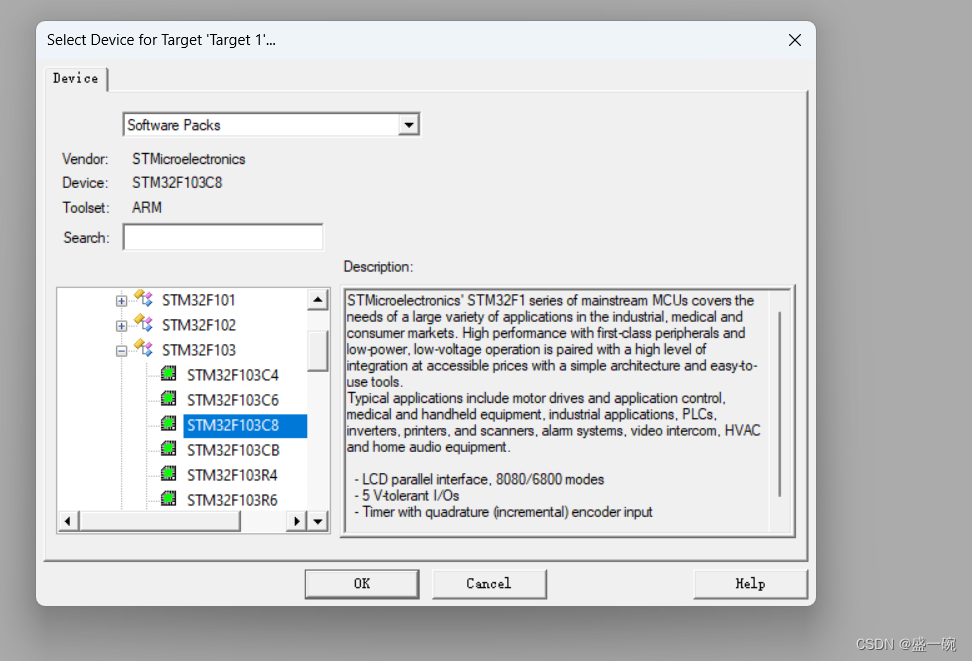Click the STM32F102 family icon
The image size is (972, 661).
click(143, 323)
